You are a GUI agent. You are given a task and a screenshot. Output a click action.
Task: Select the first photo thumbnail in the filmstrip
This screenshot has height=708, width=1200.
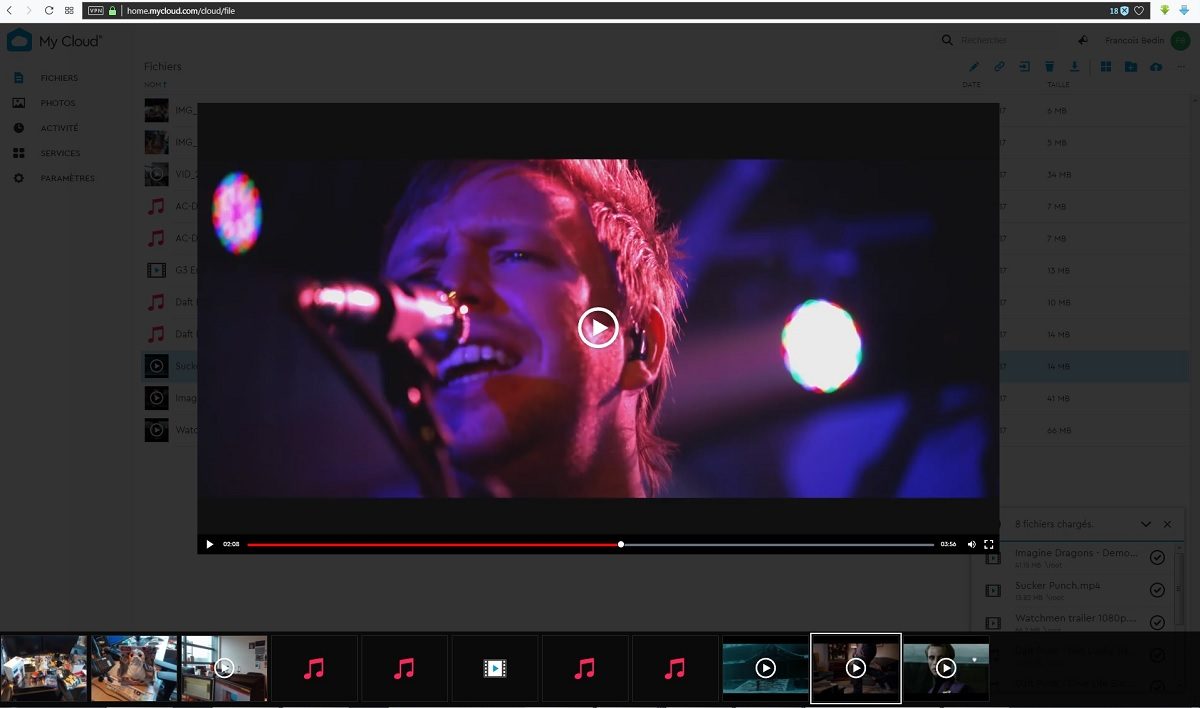click(44, 668)
